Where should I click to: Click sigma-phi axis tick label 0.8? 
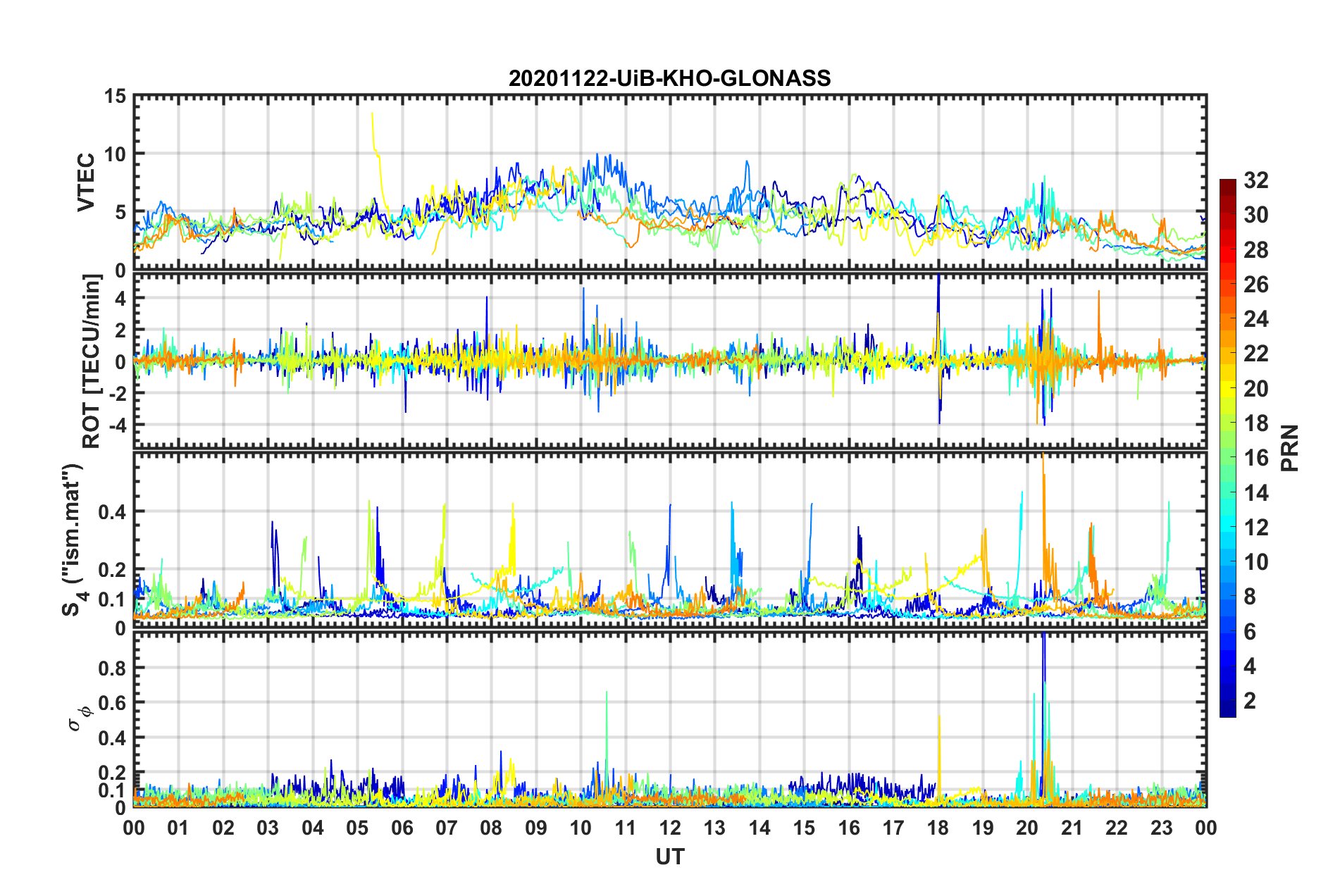pyautogui.click(x=113, y=668)
